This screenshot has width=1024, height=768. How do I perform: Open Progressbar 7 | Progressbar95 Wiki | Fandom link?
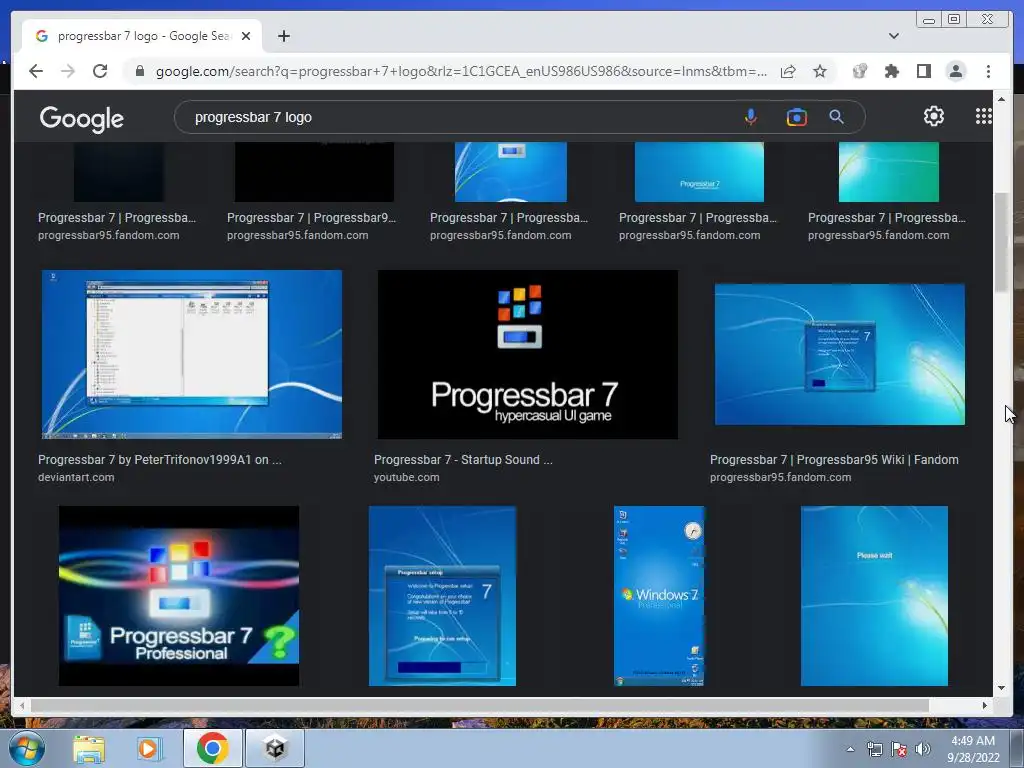(x=834, y=460)
